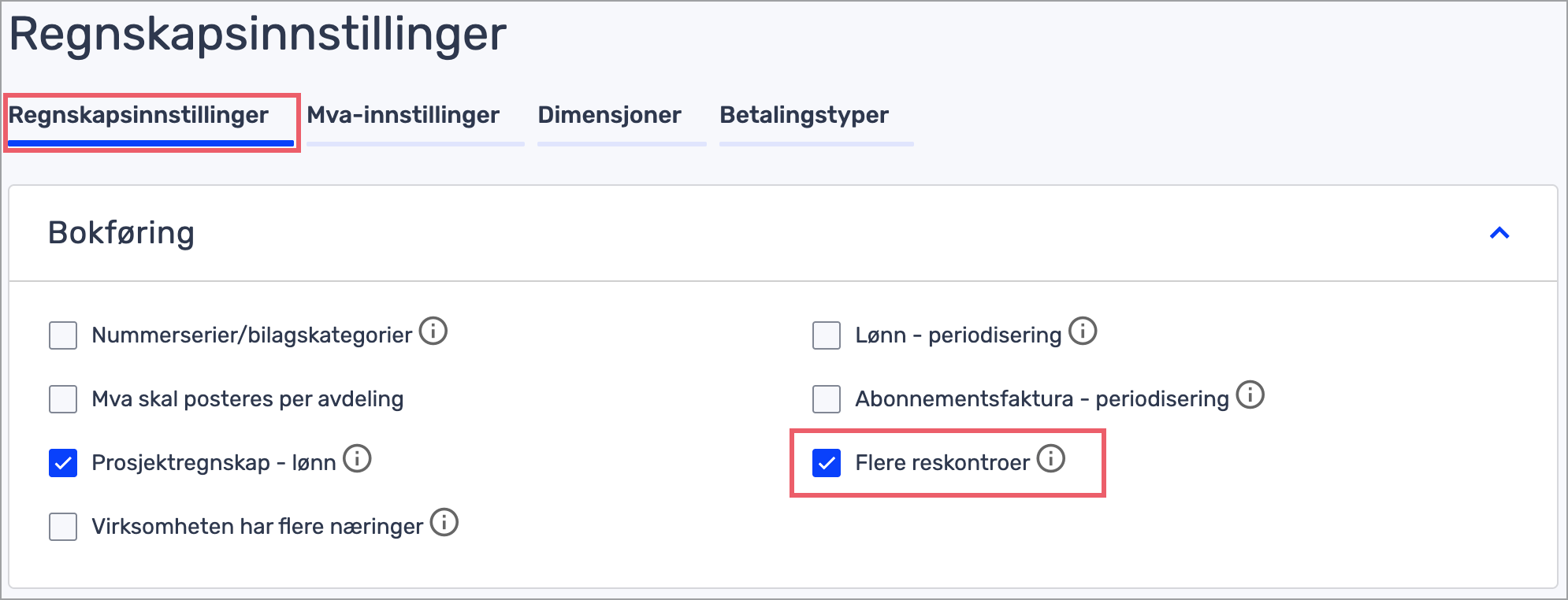The width and height of the screenshot is (1568, 600).
Task: Show info for Virksomheten har flere næringer
Action: (444, 522)
